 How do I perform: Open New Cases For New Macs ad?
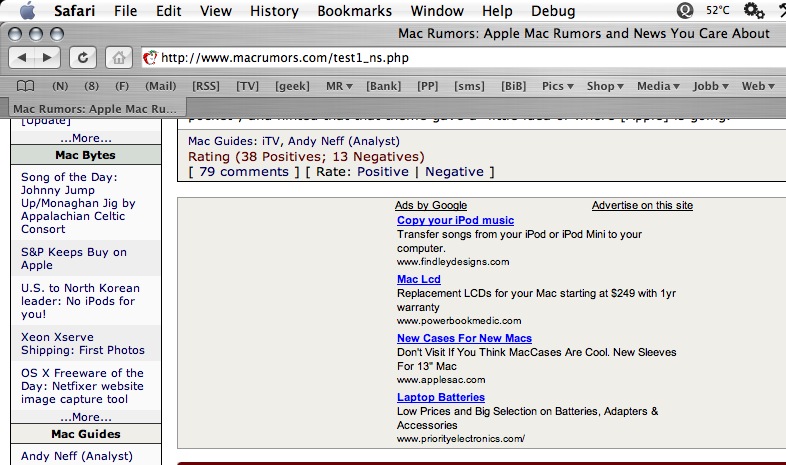(x=464, y=338)
